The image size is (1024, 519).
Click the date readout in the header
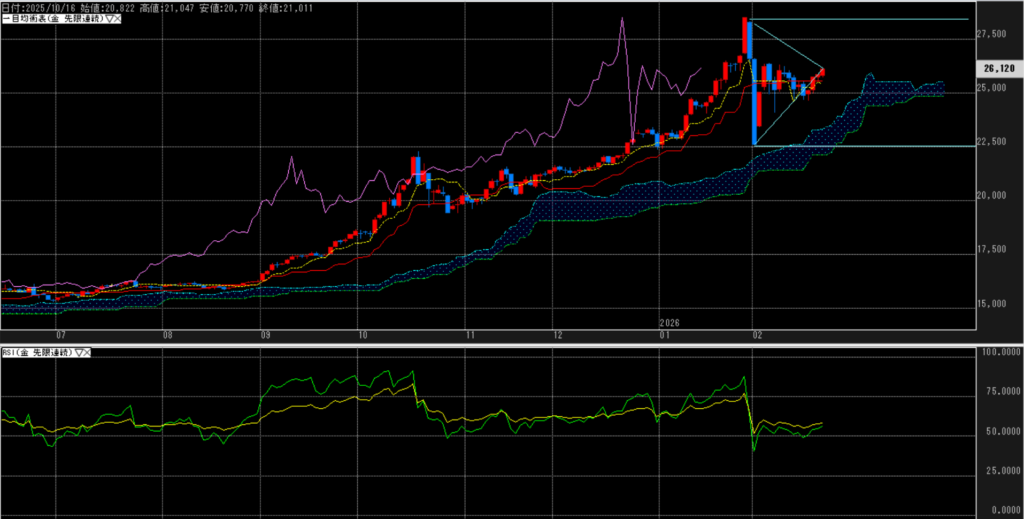click(x=41, y=7)
